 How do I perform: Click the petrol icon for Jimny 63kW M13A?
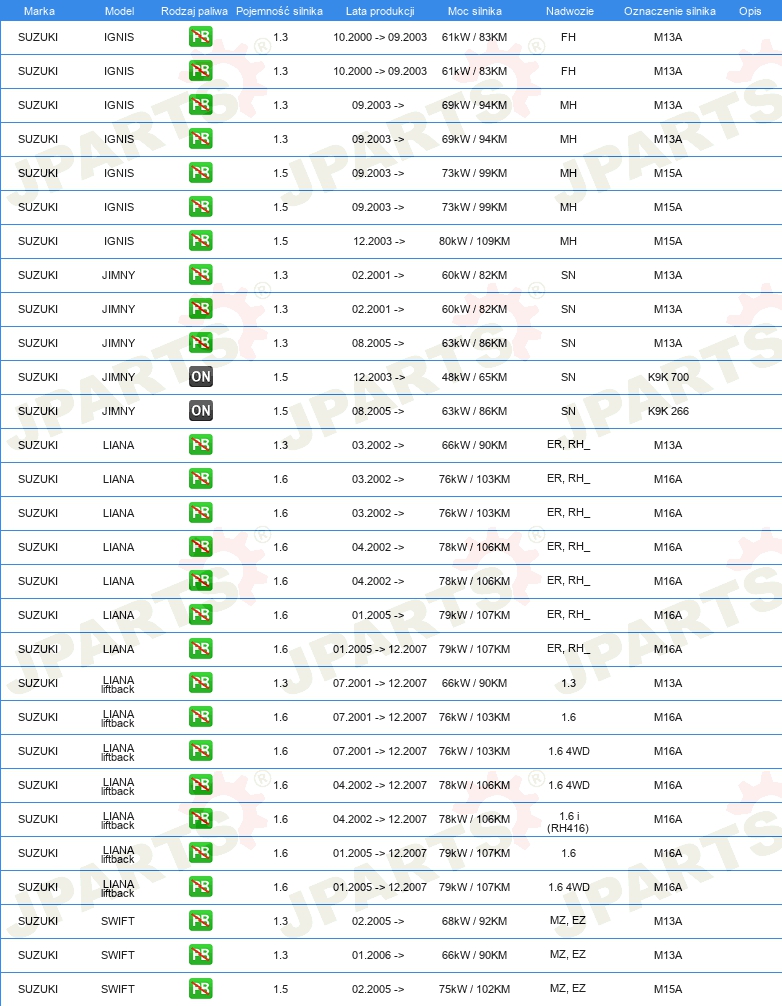(x=201, y=343)
